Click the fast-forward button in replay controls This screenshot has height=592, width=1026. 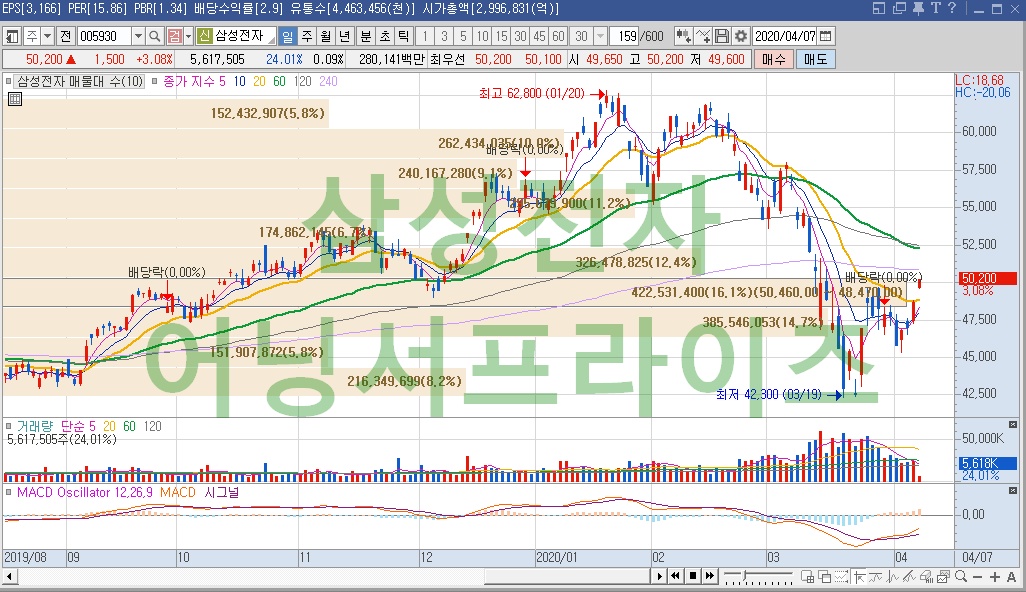pyautogui.click(x=710, y=576)
